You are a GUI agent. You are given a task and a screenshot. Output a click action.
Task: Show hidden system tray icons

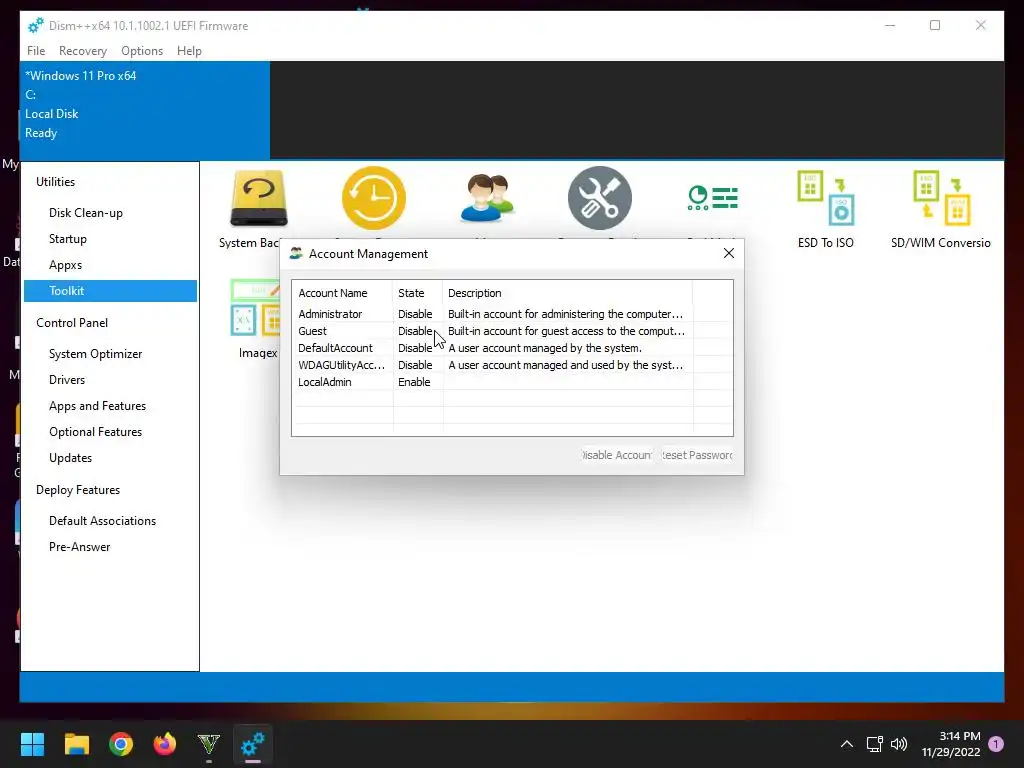[846, 744]
